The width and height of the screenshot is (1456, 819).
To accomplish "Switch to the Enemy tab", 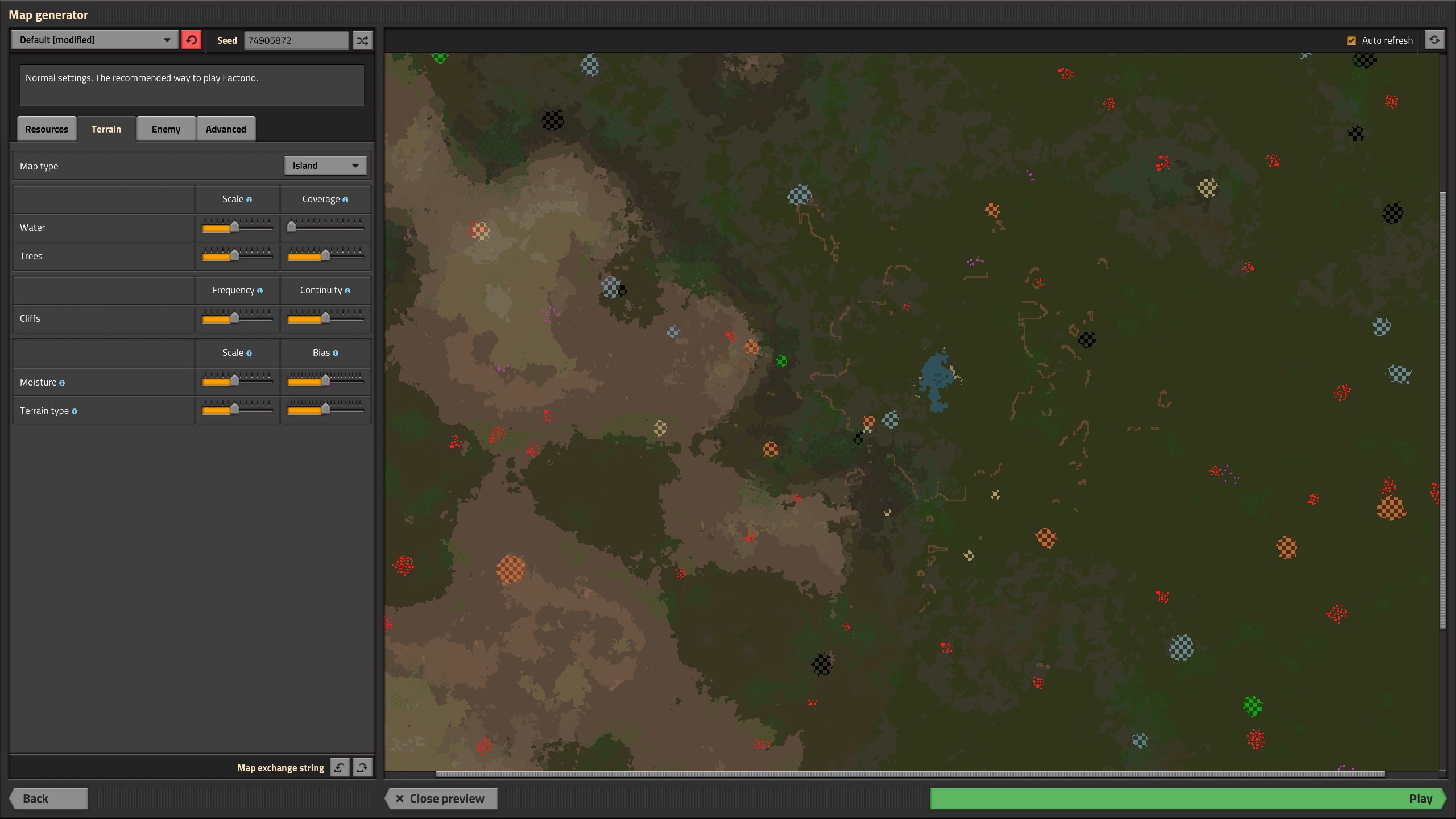I will (166, 129).
